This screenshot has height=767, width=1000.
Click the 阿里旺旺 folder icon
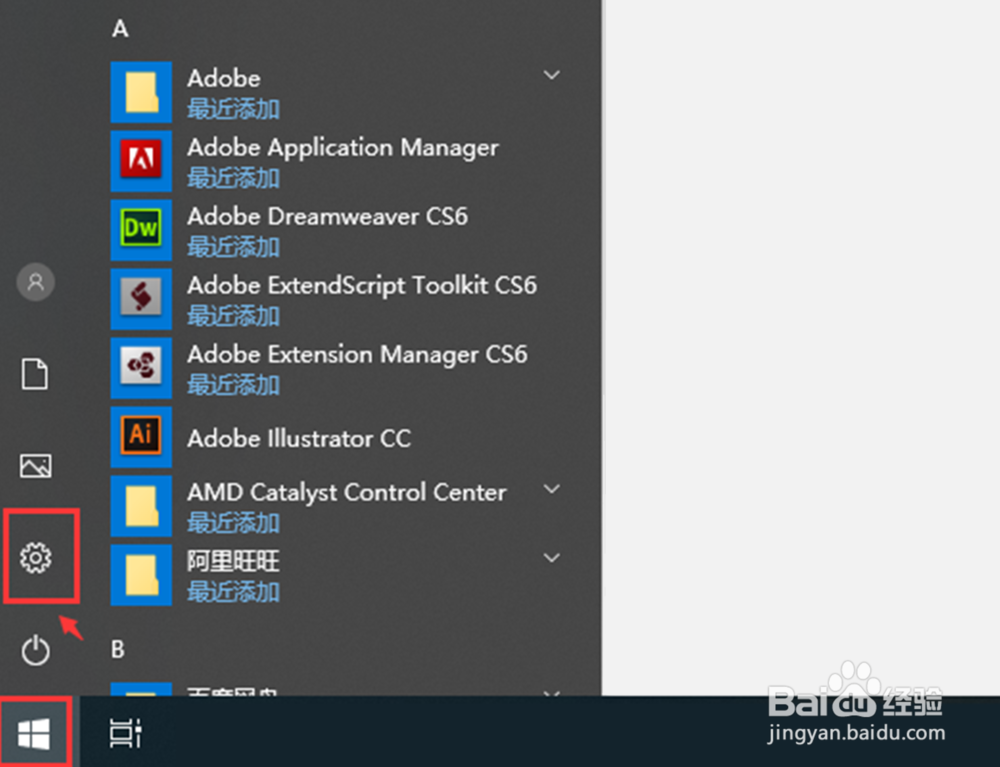(x=141, y=574)
